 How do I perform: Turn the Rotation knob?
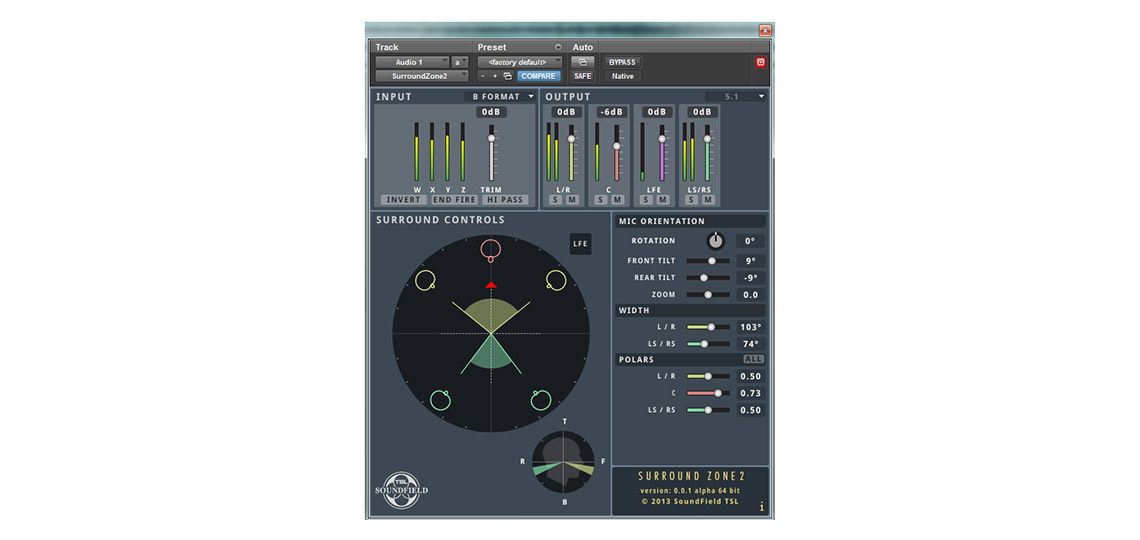click(x=716, y=241)
